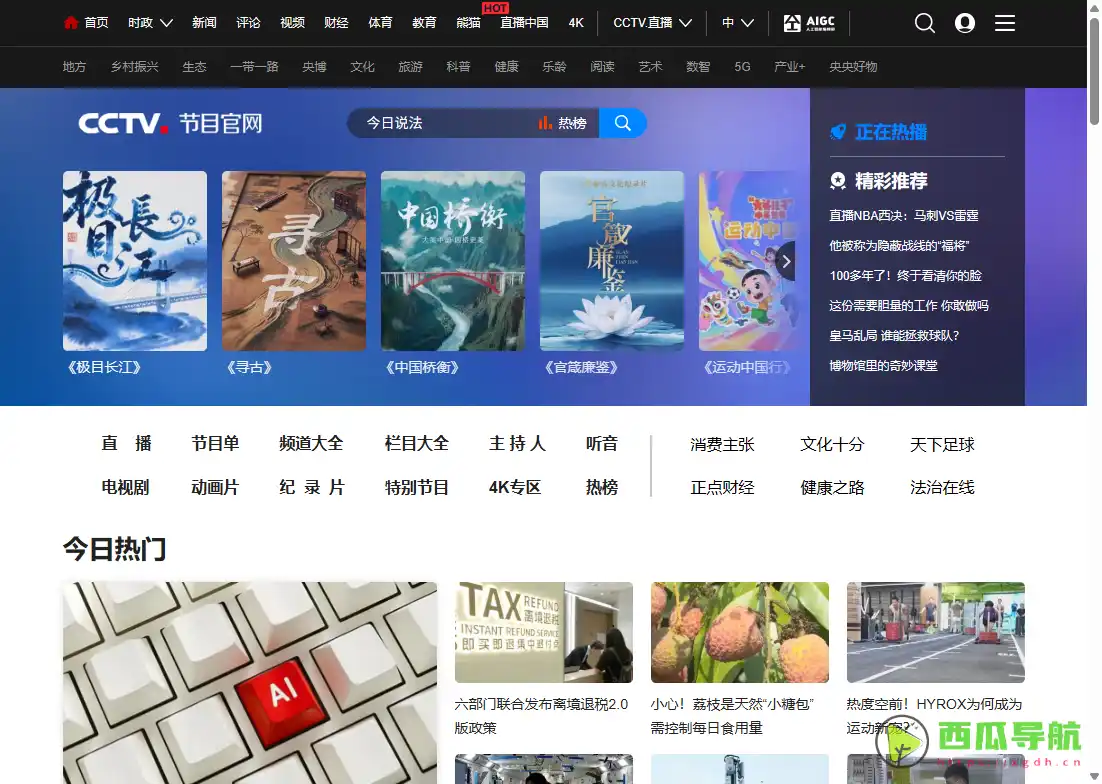Select 一带一路 in secondary nav

[x=254, y=67]
